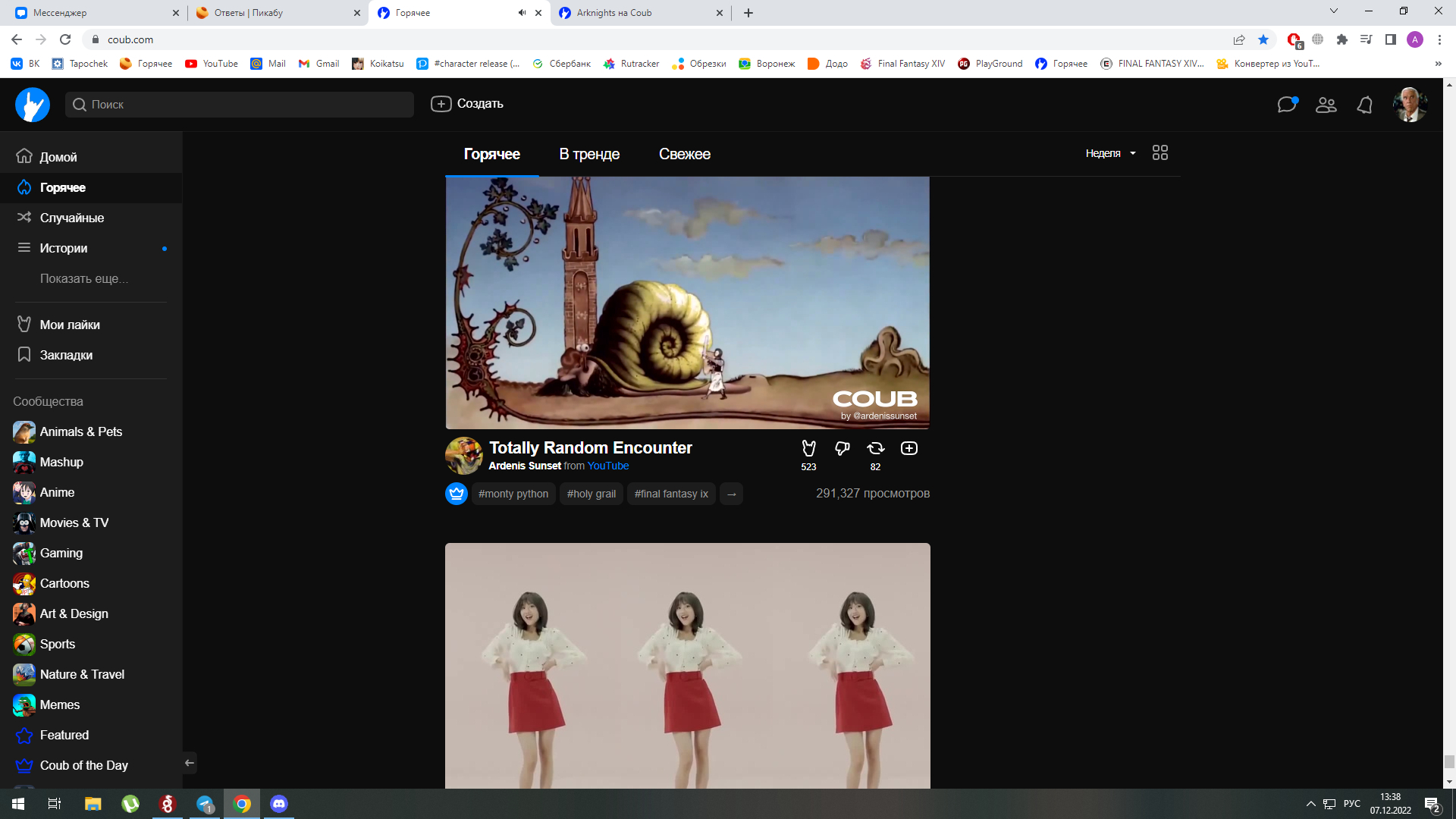Mute the Горячее tab audio icon
This screenshot has width=1456, height=819.
click(522, 13)
